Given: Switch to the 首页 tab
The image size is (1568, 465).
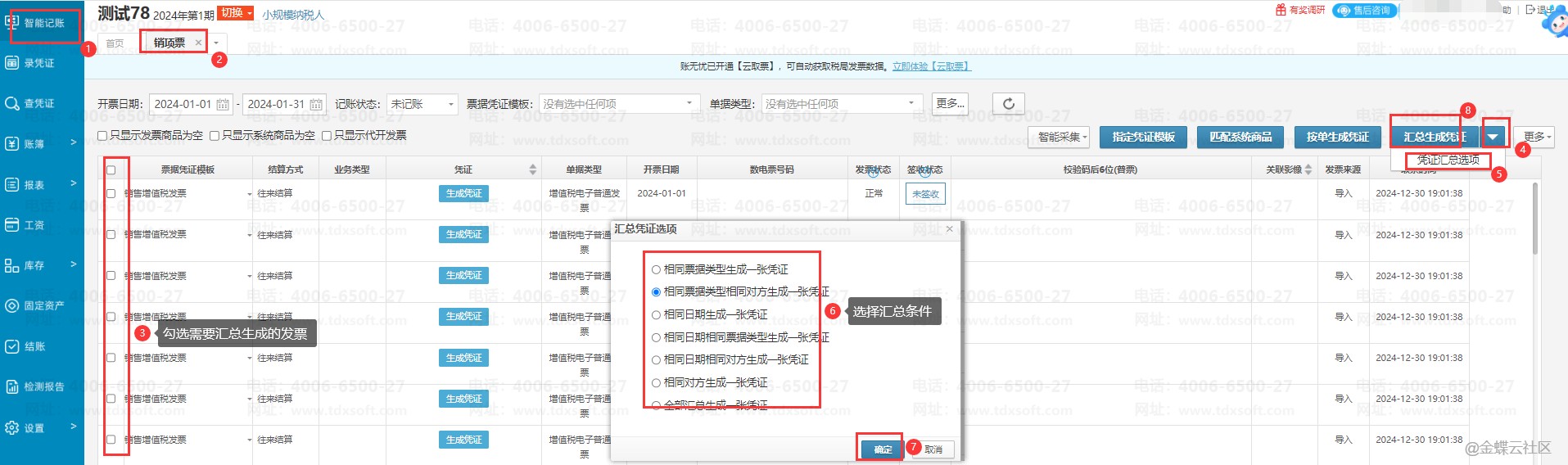Looking at the screenshot, I should tap(115, 43).
